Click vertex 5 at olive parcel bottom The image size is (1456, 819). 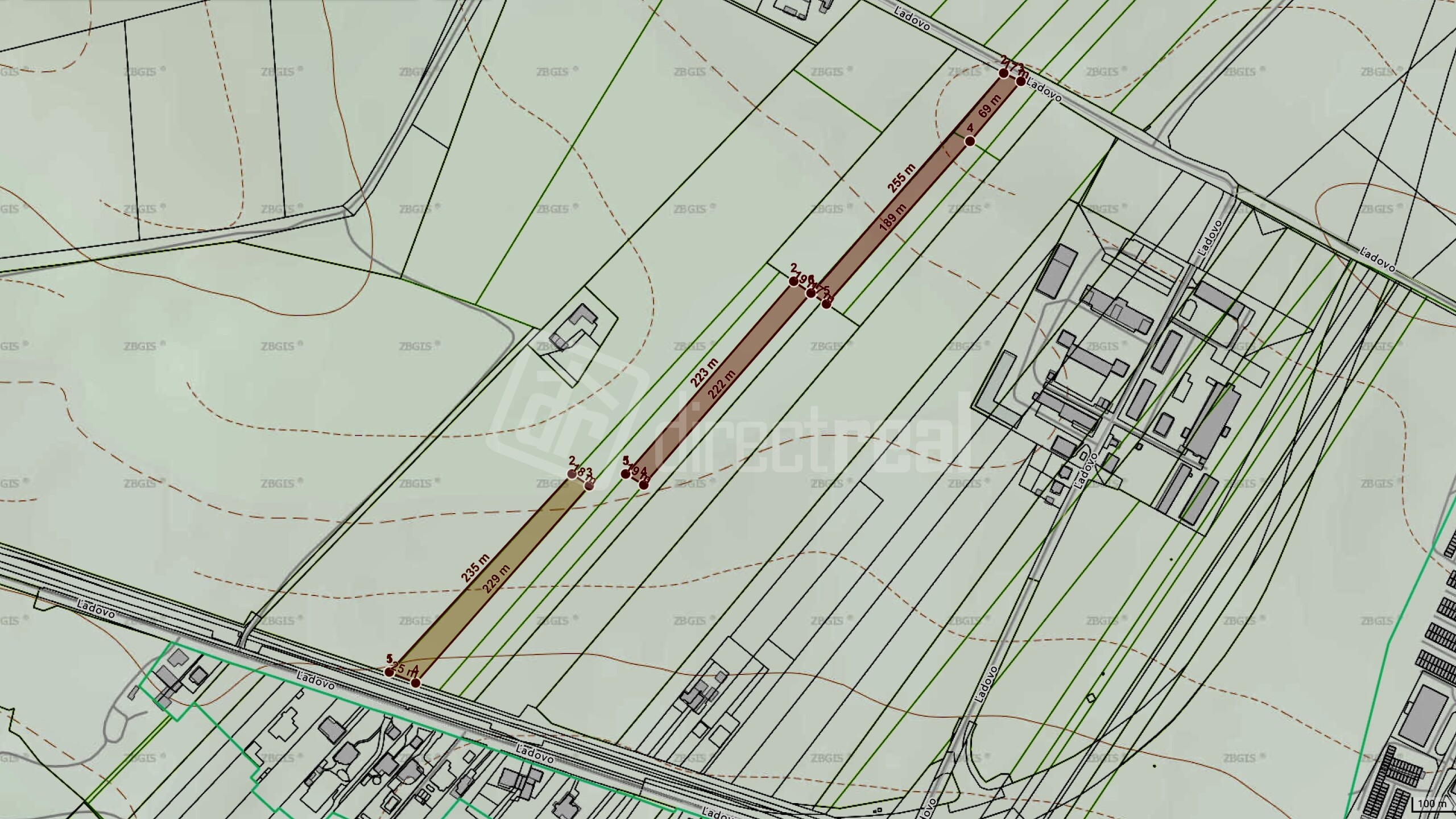pos(389,672)
